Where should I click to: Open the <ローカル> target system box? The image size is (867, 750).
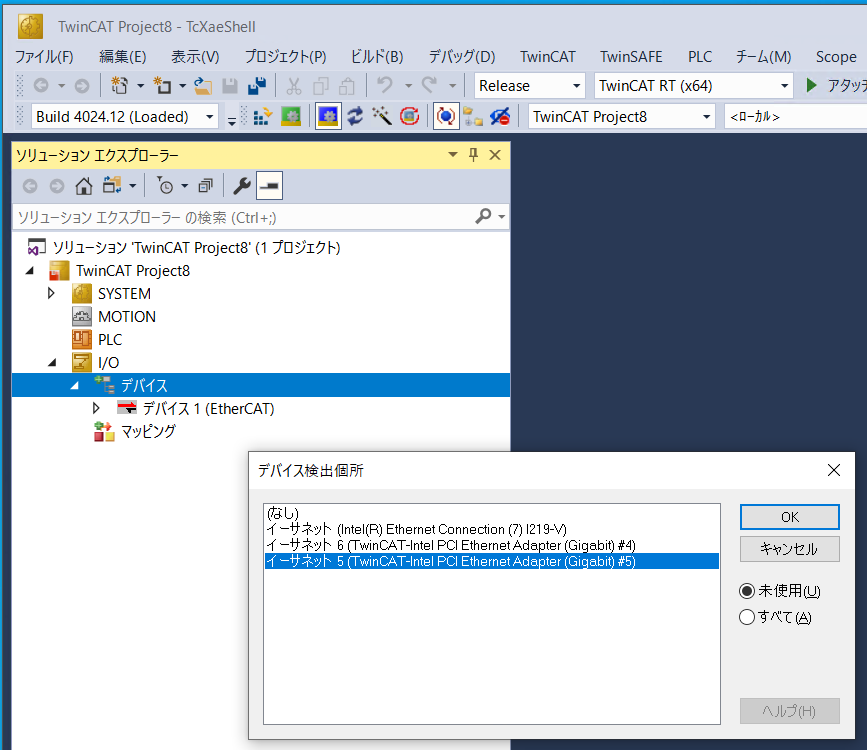point(795,117)
